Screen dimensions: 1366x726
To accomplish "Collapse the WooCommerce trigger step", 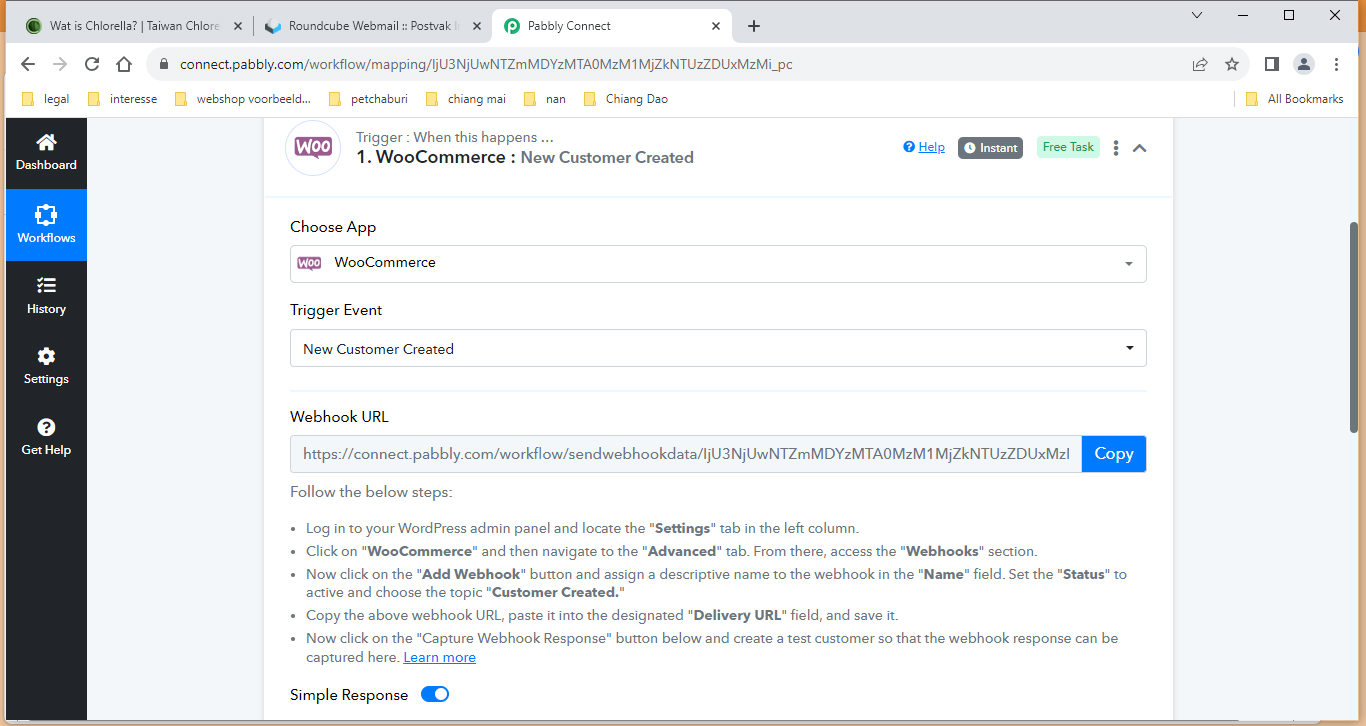I will [1139, 148].
